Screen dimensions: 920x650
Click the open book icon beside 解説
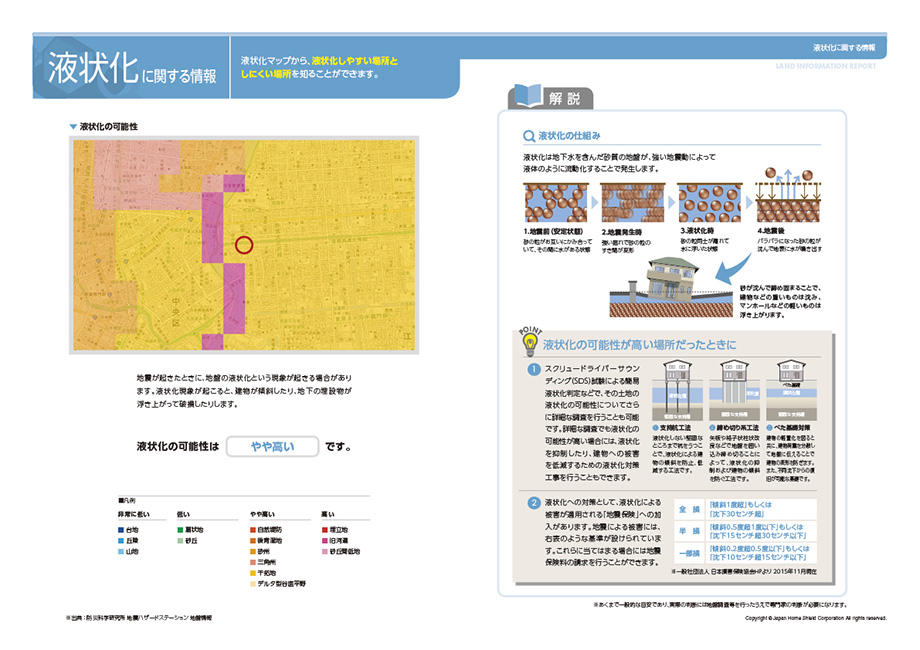[x=527, y=96]
